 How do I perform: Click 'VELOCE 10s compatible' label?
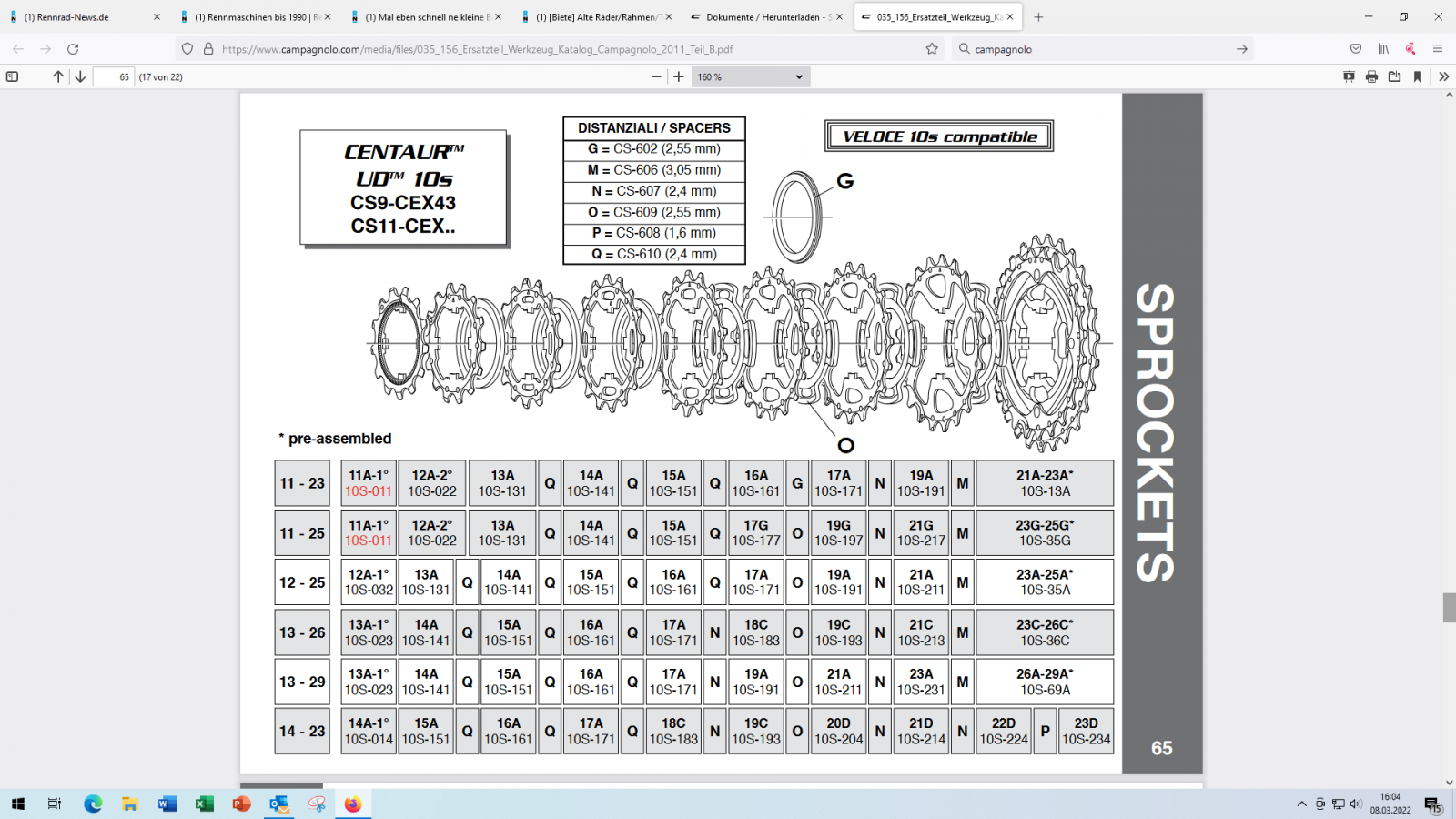940,136
